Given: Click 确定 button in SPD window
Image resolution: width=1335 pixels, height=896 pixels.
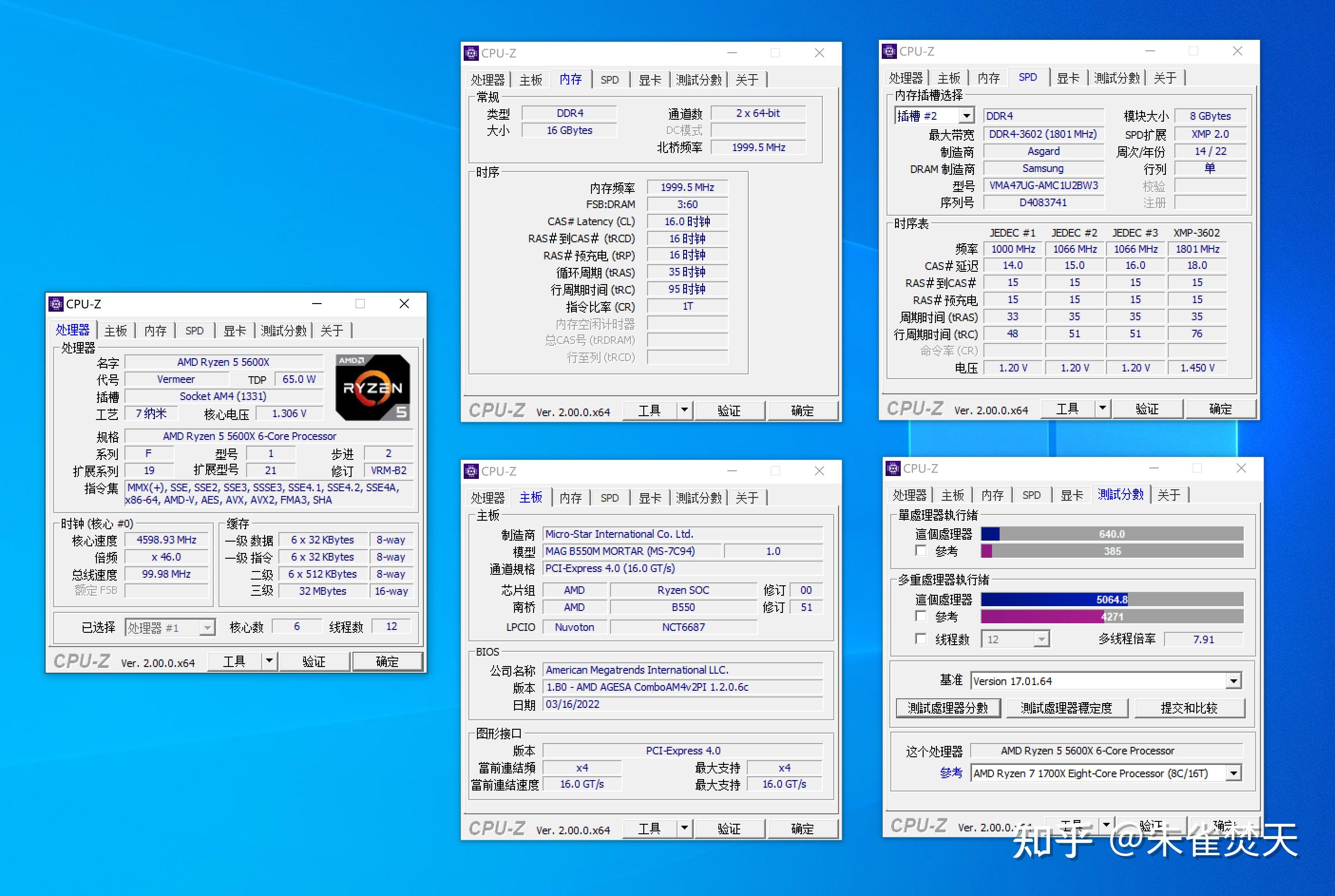Looking at the screenshot, I should (1221, 409).
